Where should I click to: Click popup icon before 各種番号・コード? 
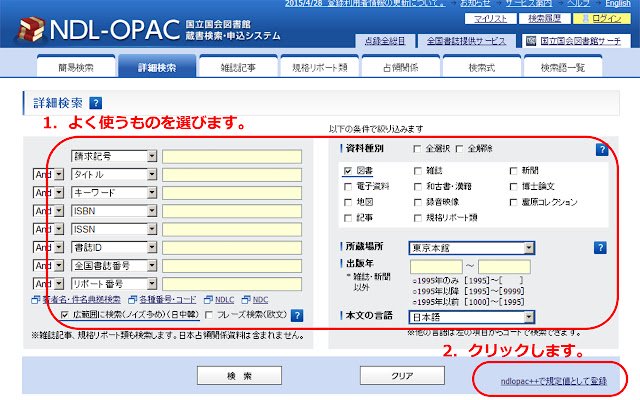[x=132, y=300]
